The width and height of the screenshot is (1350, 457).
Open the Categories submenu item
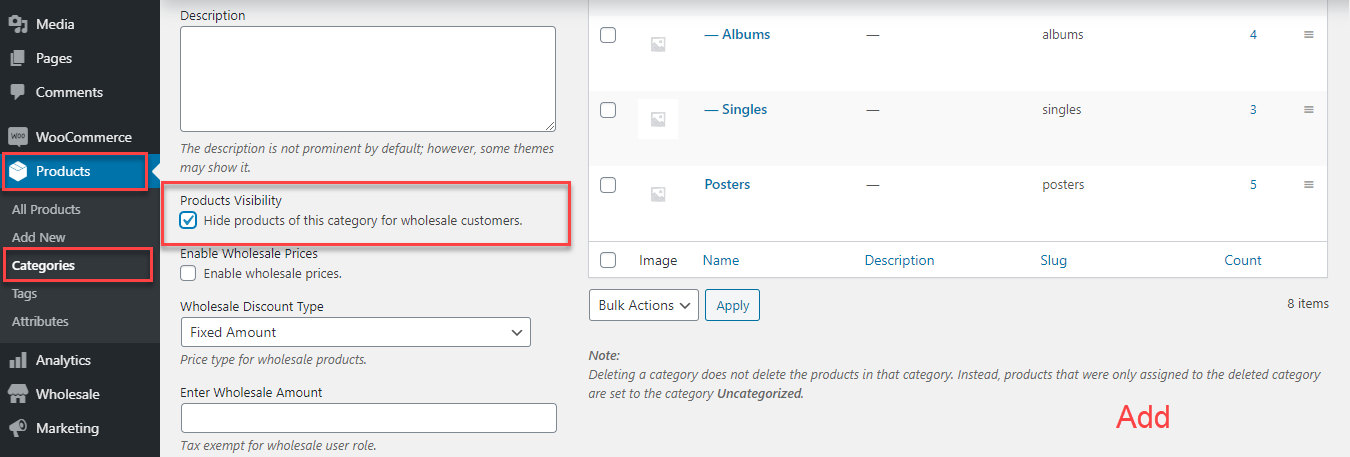coord(43,265)
